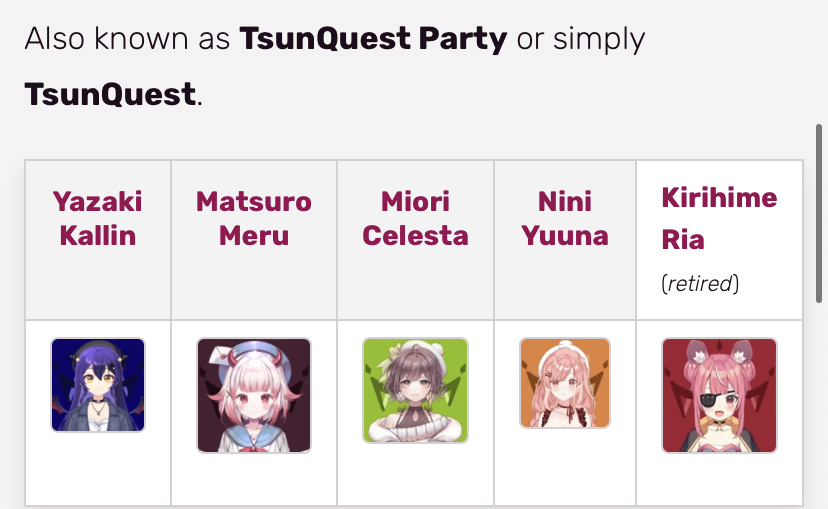Click blank header area under Miori Celesta name
This screenshot has height=509, width=828.
[415, 285]
